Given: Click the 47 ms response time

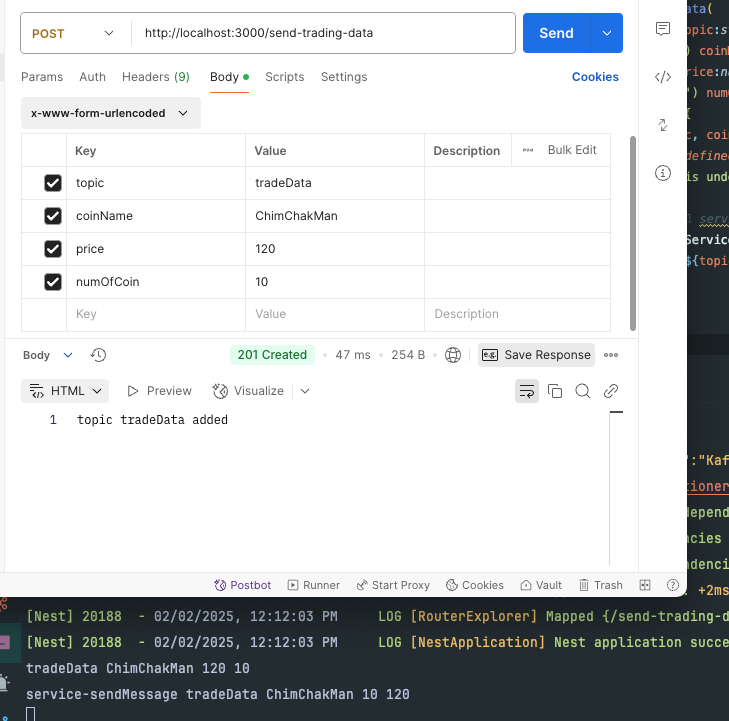Looking at the screenshot, I should (x=353, y=355).
